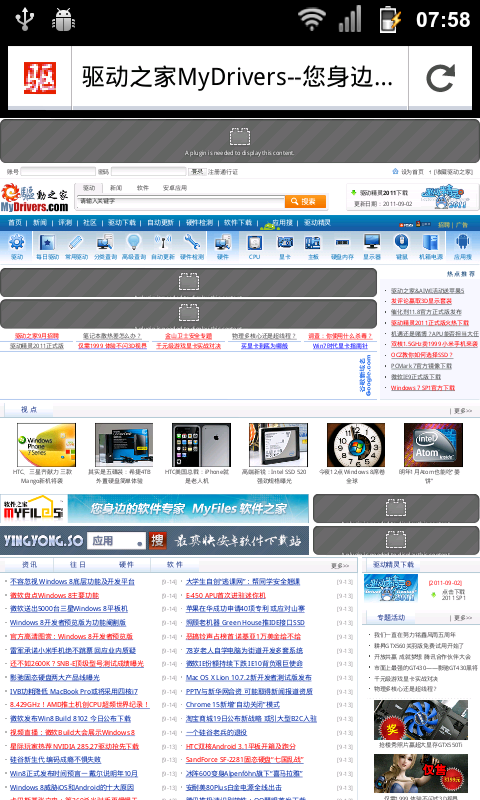The height and width of the screenshot is (800, 480).
Task: Open link Chrome 15新增"自动关闭"模式
Action: tap(233, 705)
